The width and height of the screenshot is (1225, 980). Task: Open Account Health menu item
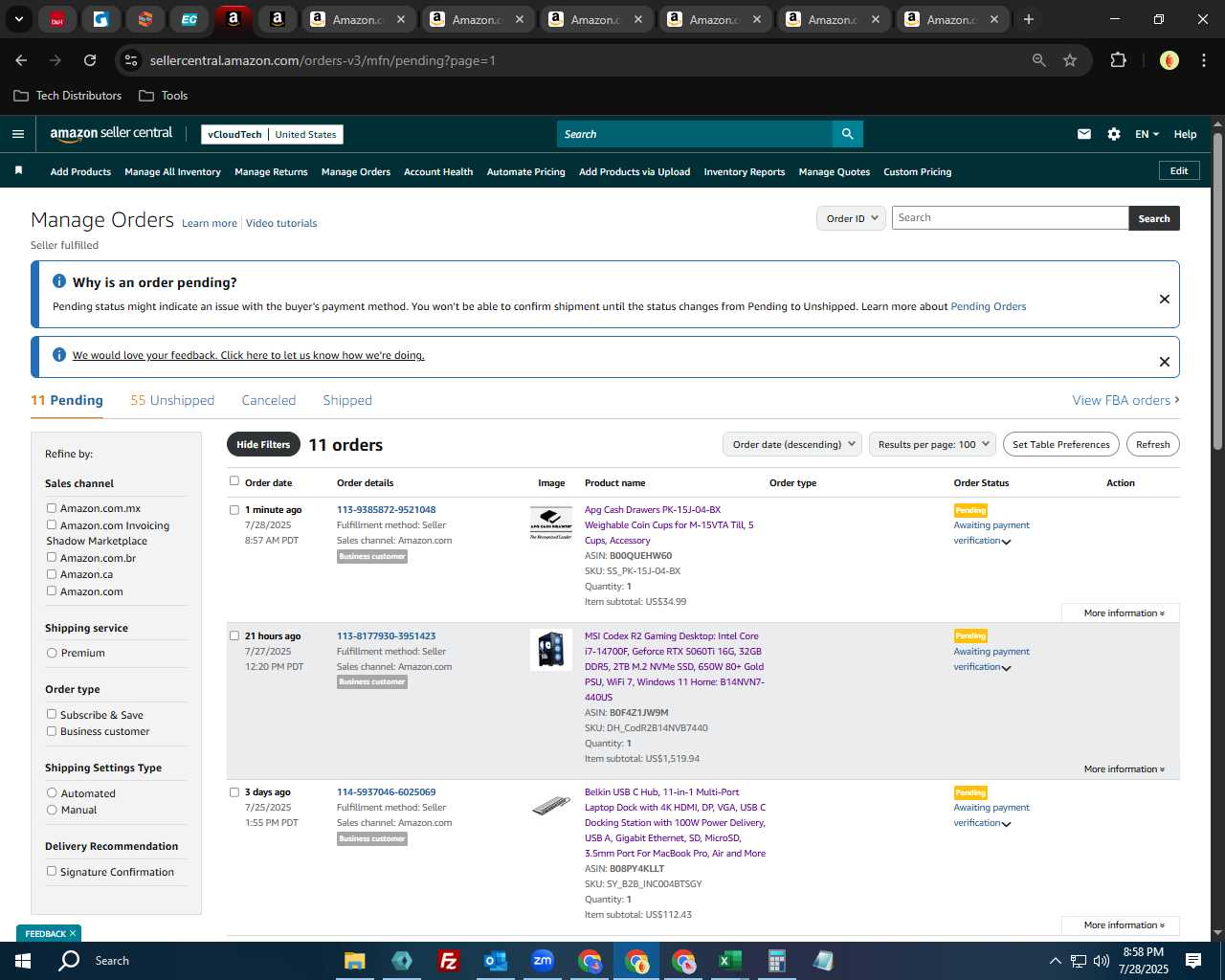pyautogui.click(x=438, y=172)
